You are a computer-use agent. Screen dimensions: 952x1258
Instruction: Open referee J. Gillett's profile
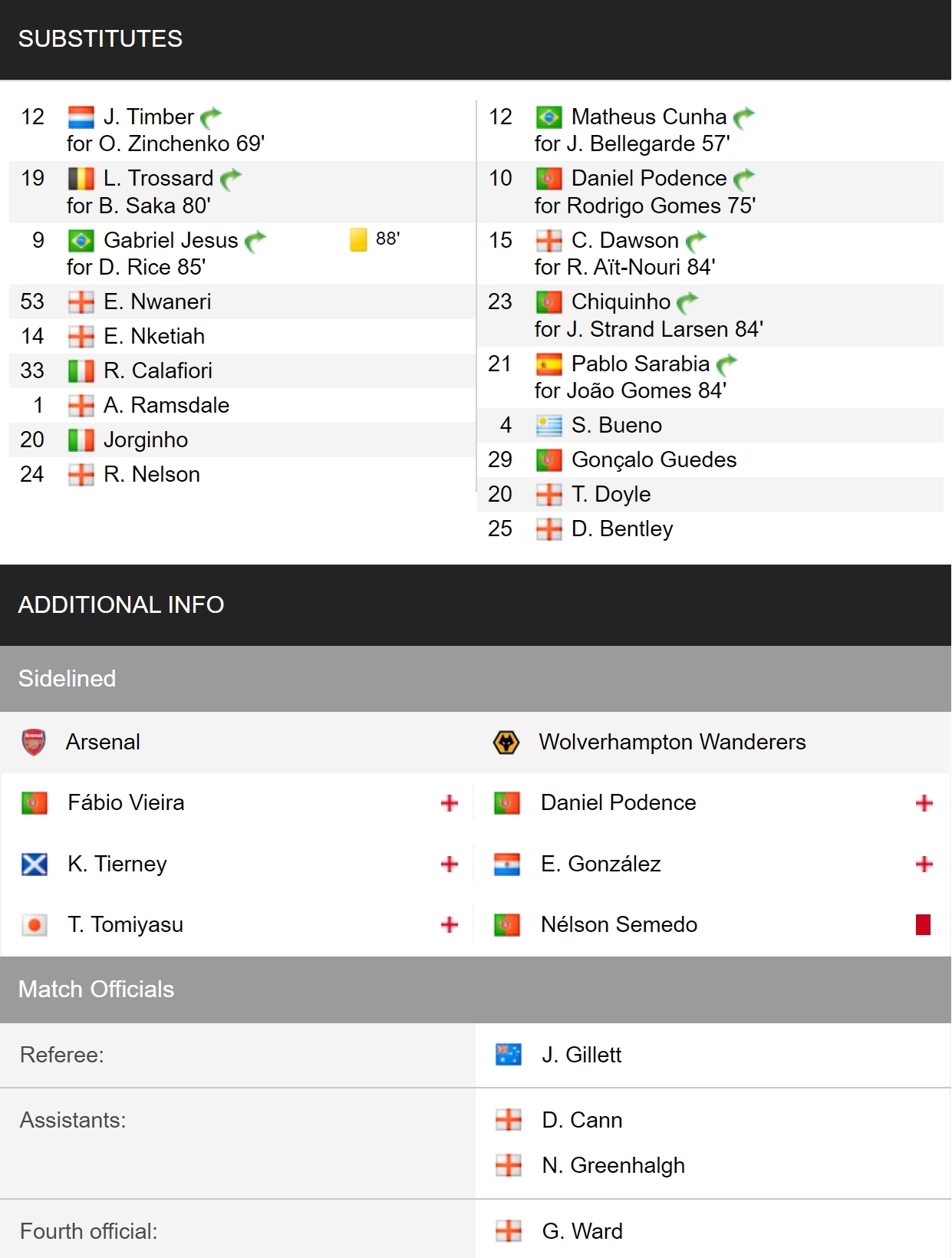click(x=581, y=1055)
